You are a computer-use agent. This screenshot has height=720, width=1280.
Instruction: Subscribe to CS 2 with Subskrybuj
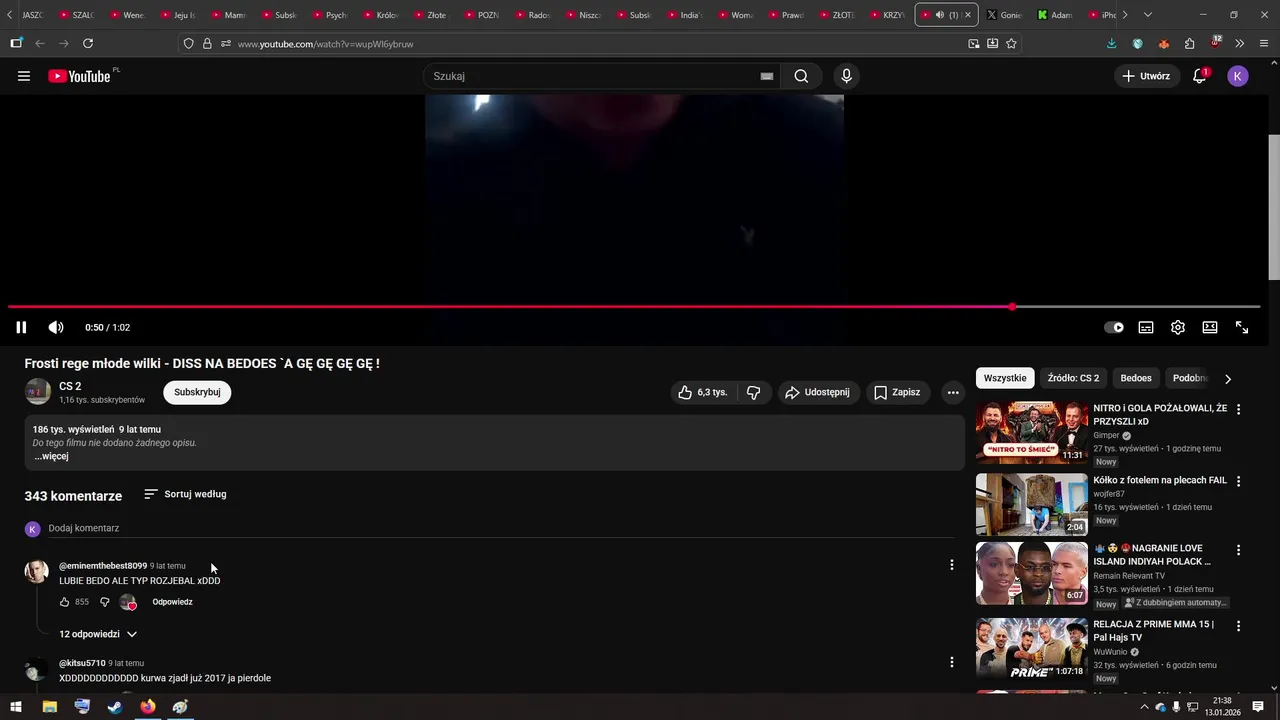197,392
